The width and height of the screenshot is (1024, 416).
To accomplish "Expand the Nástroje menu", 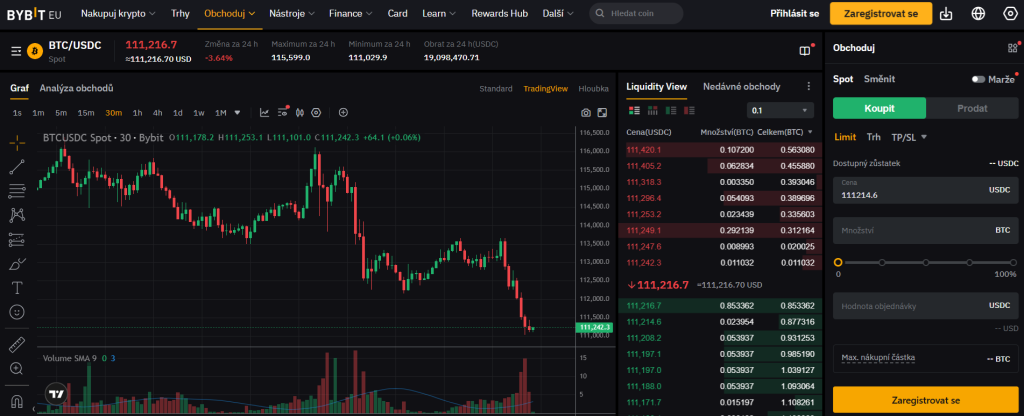I will tap(292, 13).
